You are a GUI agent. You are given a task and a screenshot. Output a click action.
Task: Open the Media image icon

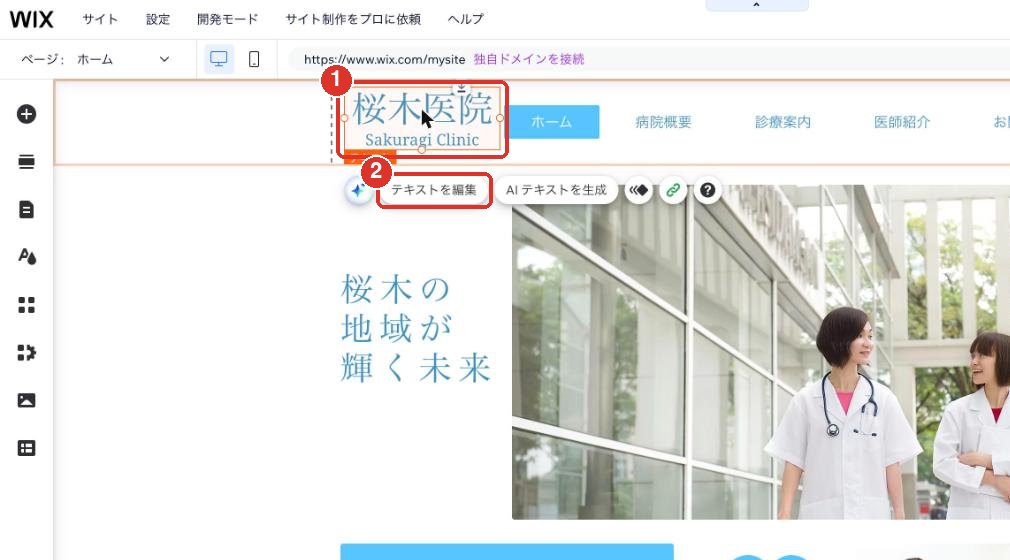26,400
